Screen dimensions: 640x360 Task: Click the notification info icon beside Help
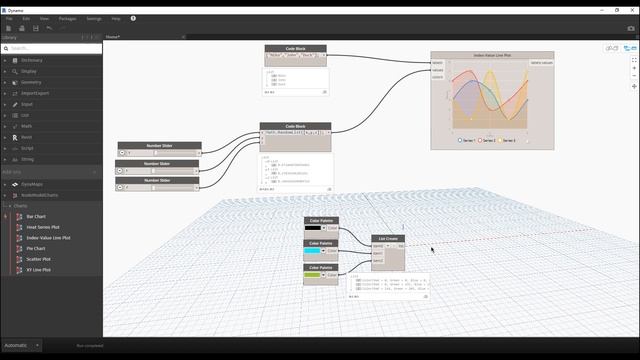tap(133, 18)
